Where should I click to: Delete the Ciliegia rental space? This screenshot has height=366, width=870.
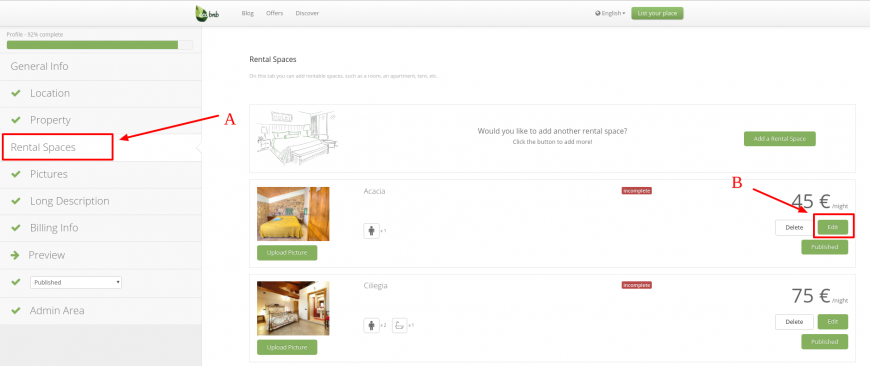tap(795, 322)
